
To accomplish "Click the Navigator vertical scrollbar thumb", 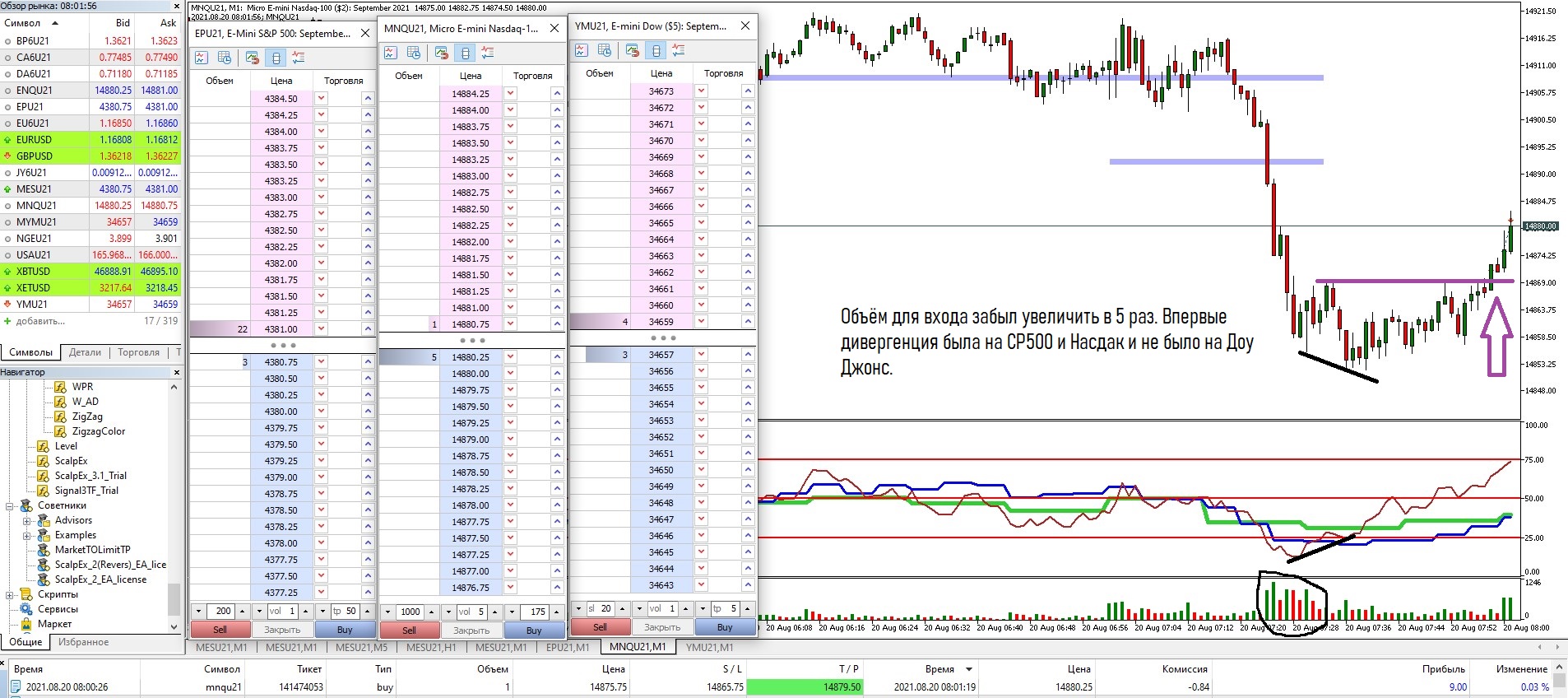I will click(x=174, y=600).
